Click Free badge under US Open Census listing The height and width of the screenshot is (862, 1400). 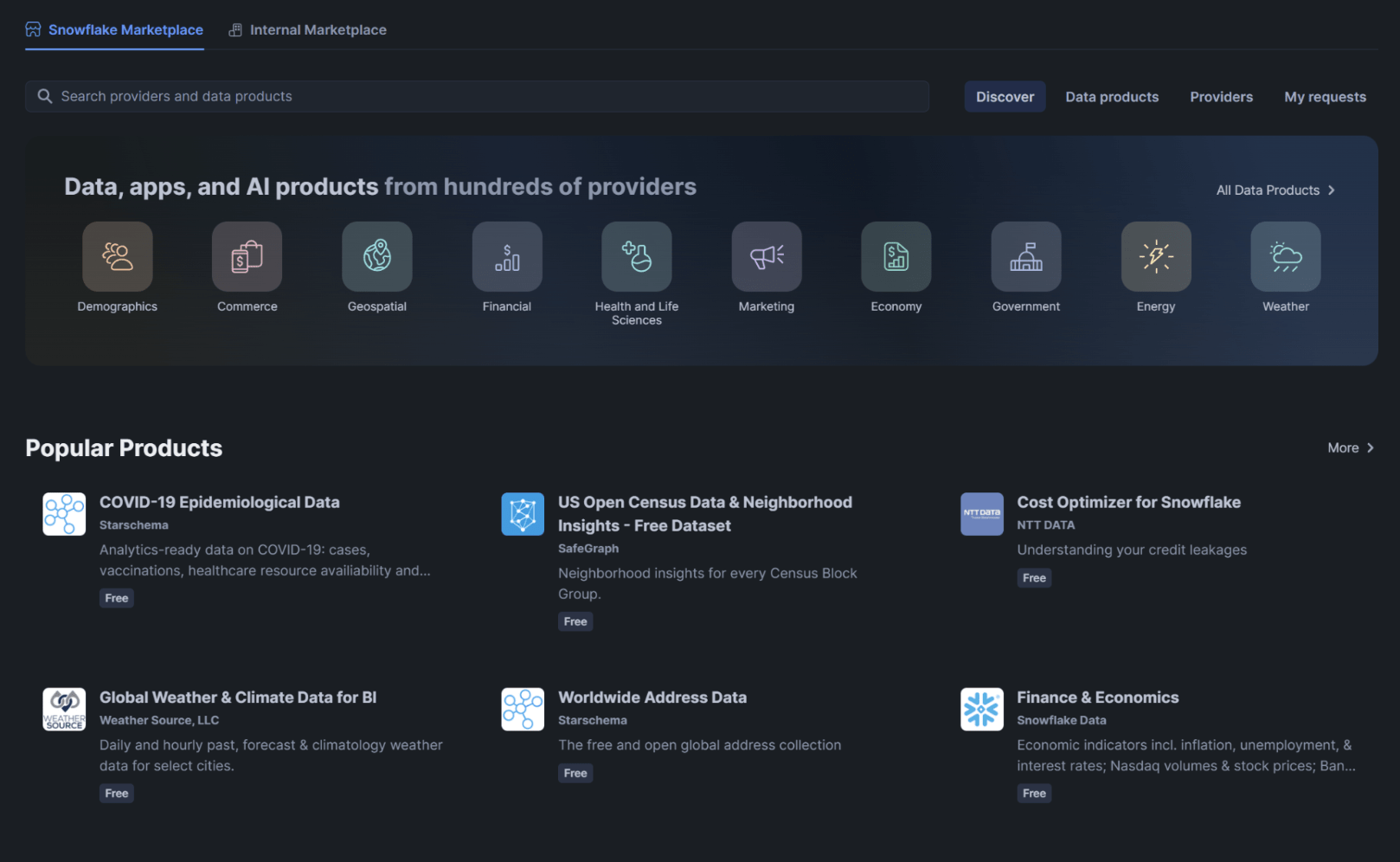pyautogui.click(x=575, y=621)
